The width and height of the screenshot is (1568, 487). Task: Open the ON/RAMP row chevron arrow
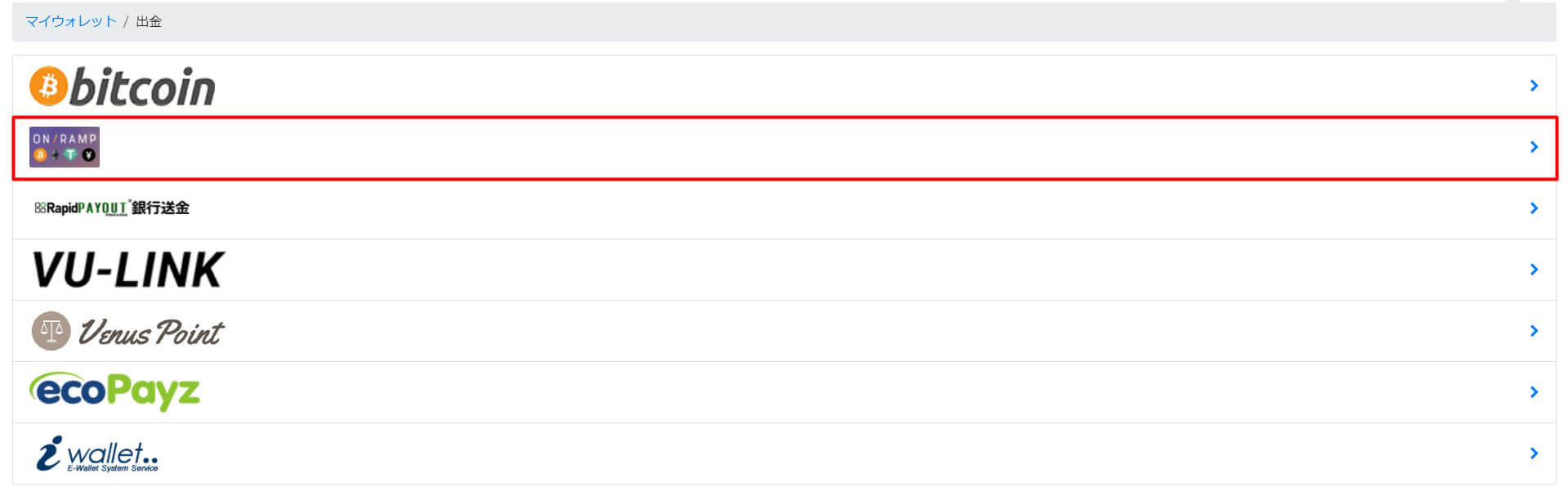pyautogui.click(x=1534, y=147)
